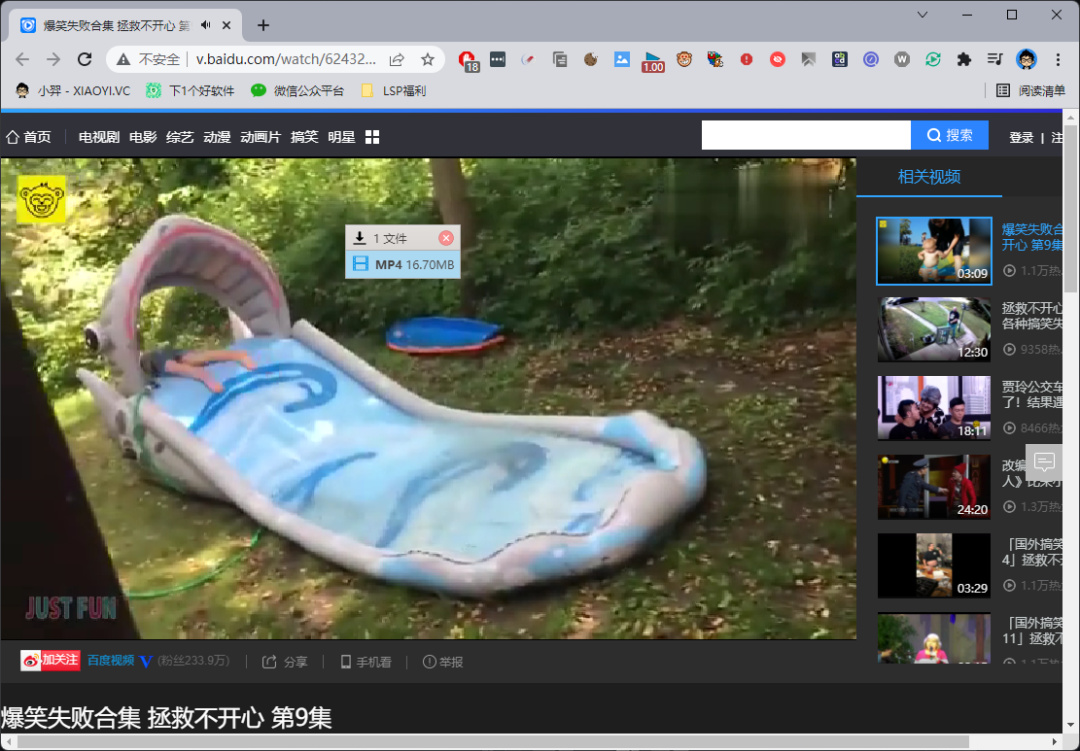Screen dimensions: 1080x751
Task: Open the floating feedback comment icon
Action: 1044,462
